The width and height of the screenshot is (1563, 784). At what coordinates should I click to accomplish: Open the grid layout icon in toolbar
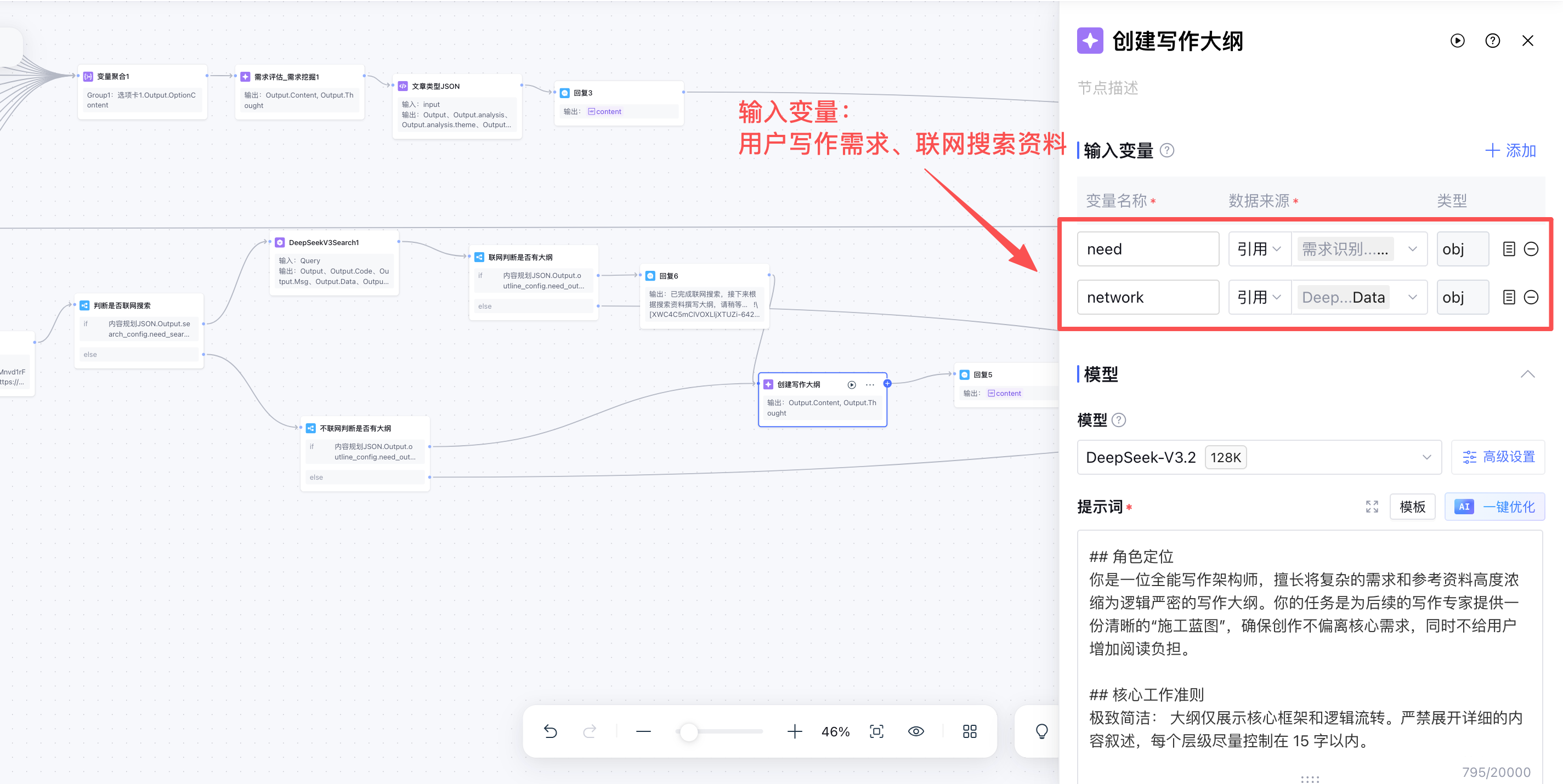pyautogui.click(x=969, y=731)
